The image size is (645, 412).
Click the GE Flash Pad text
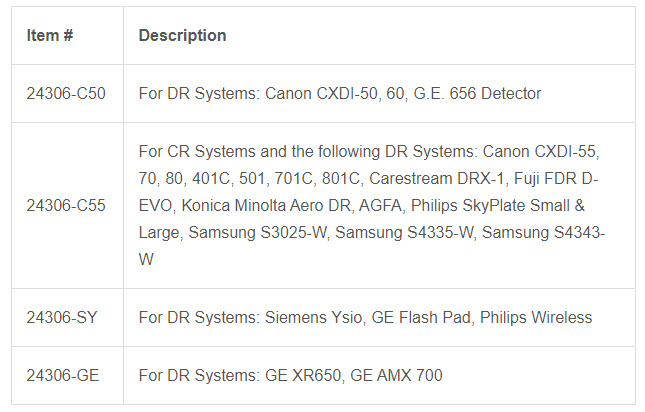(421, 317)
